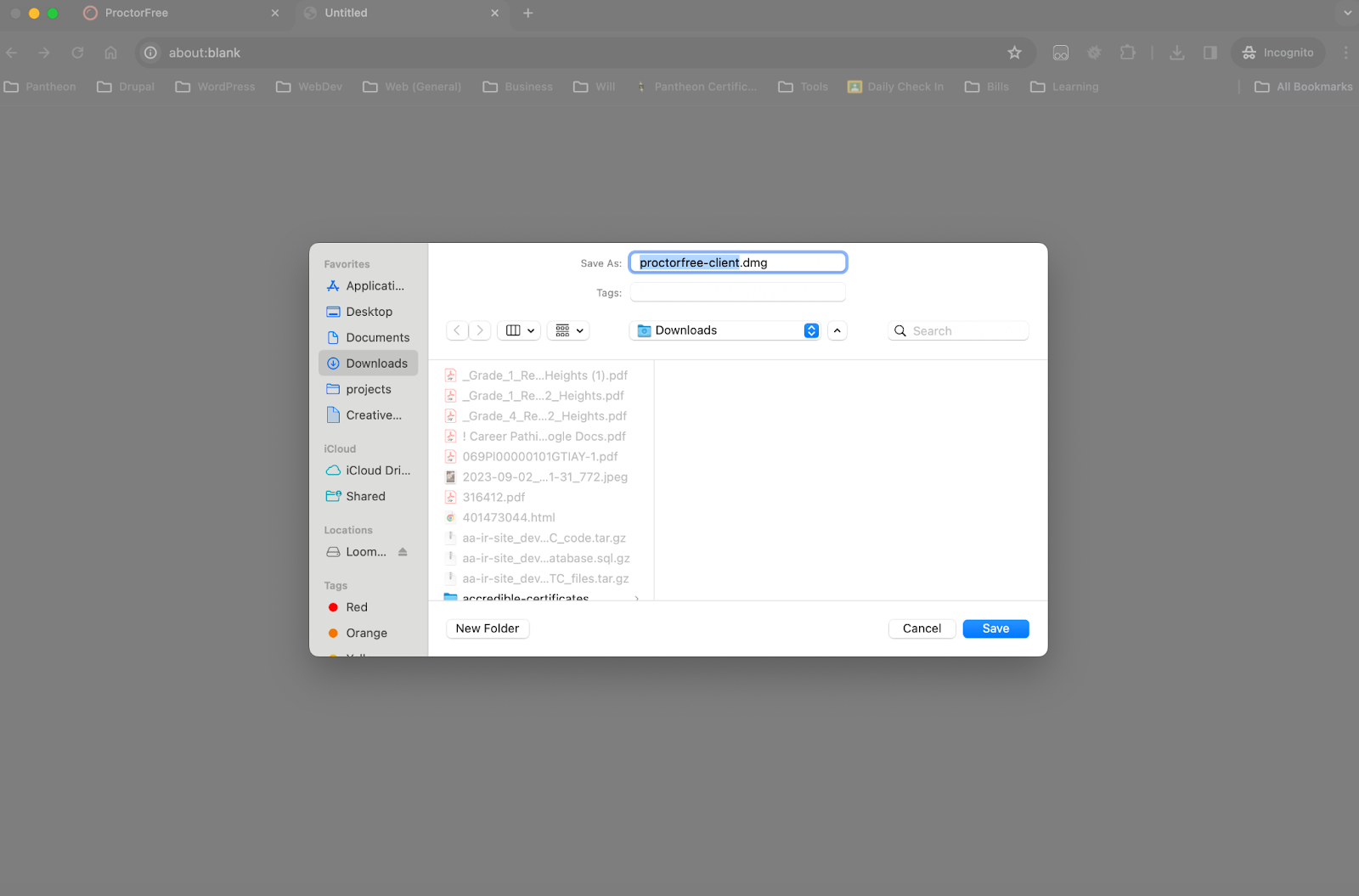Click the New Folder button

point(488,628)
